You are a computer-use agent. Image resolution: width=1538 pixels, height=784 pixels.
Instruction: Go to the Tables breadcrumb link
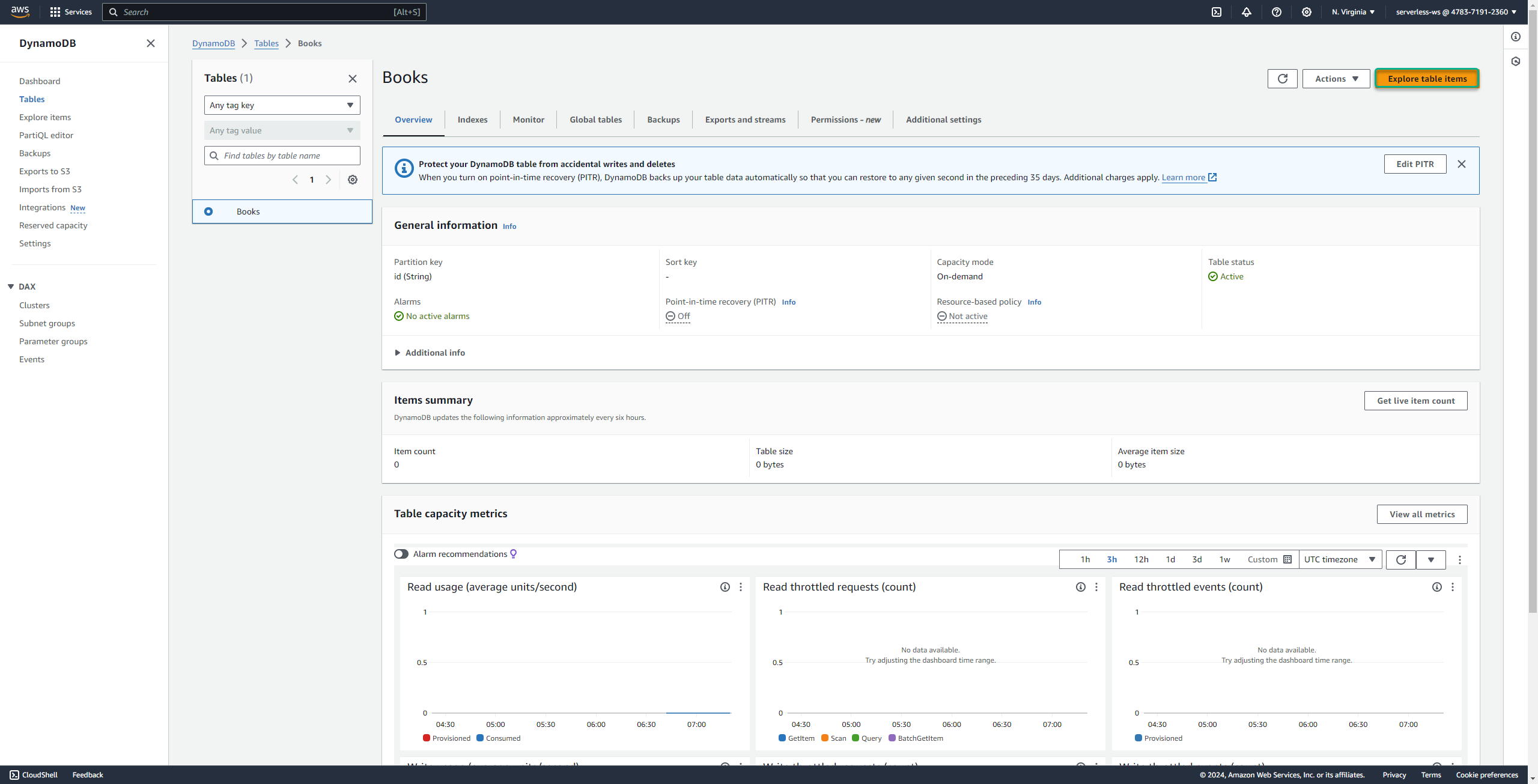coord(266,43)
